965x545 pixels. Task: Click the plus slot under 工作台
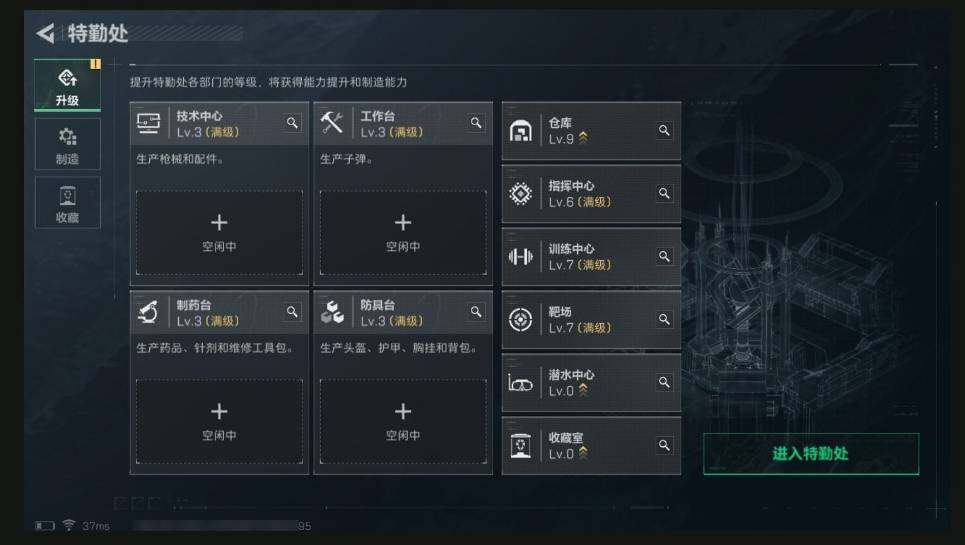pyautogui.click(x=403, y=232)
